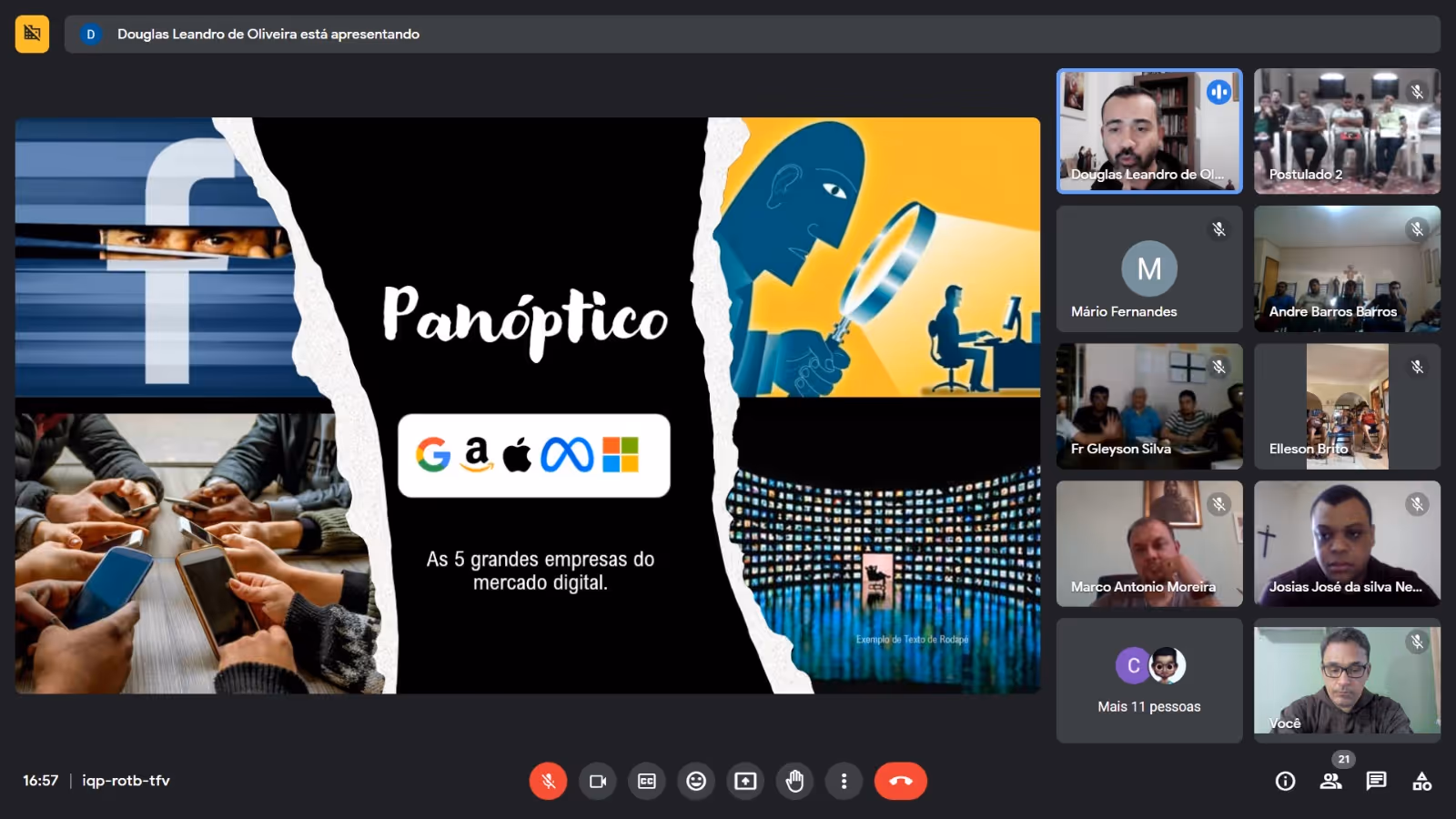This screenshot has height=819, width=1456.
Task: Click muted mic icon on Josias José
Action: tap(1417, 504)
